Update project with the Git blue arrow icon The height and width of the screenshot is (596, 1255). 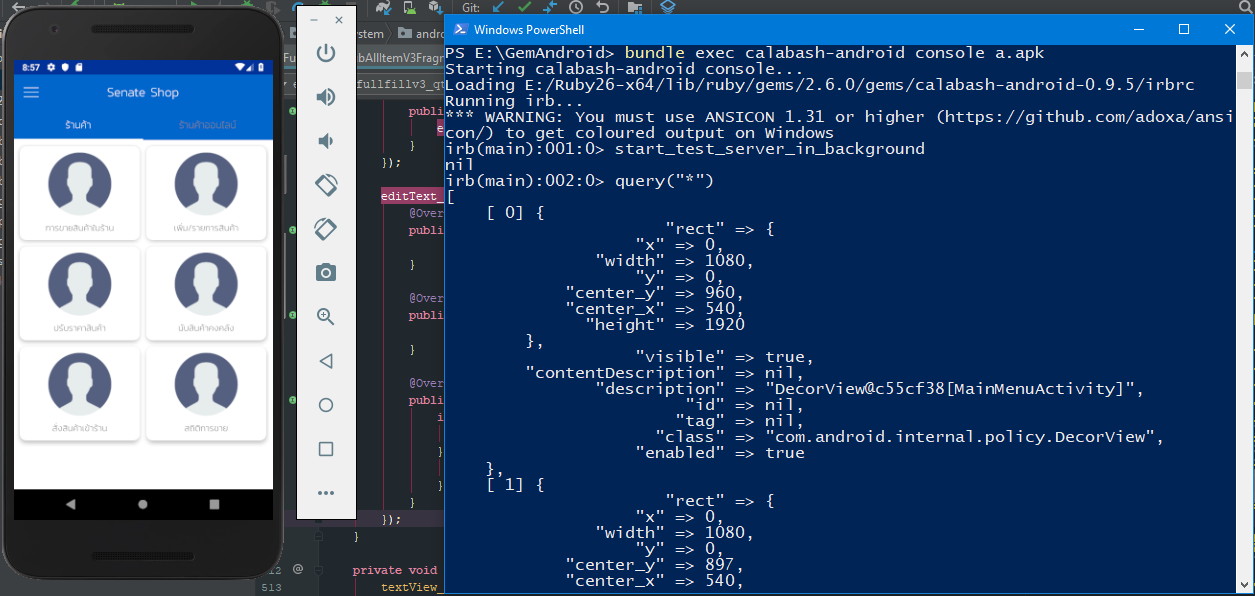tap(496, 8)
